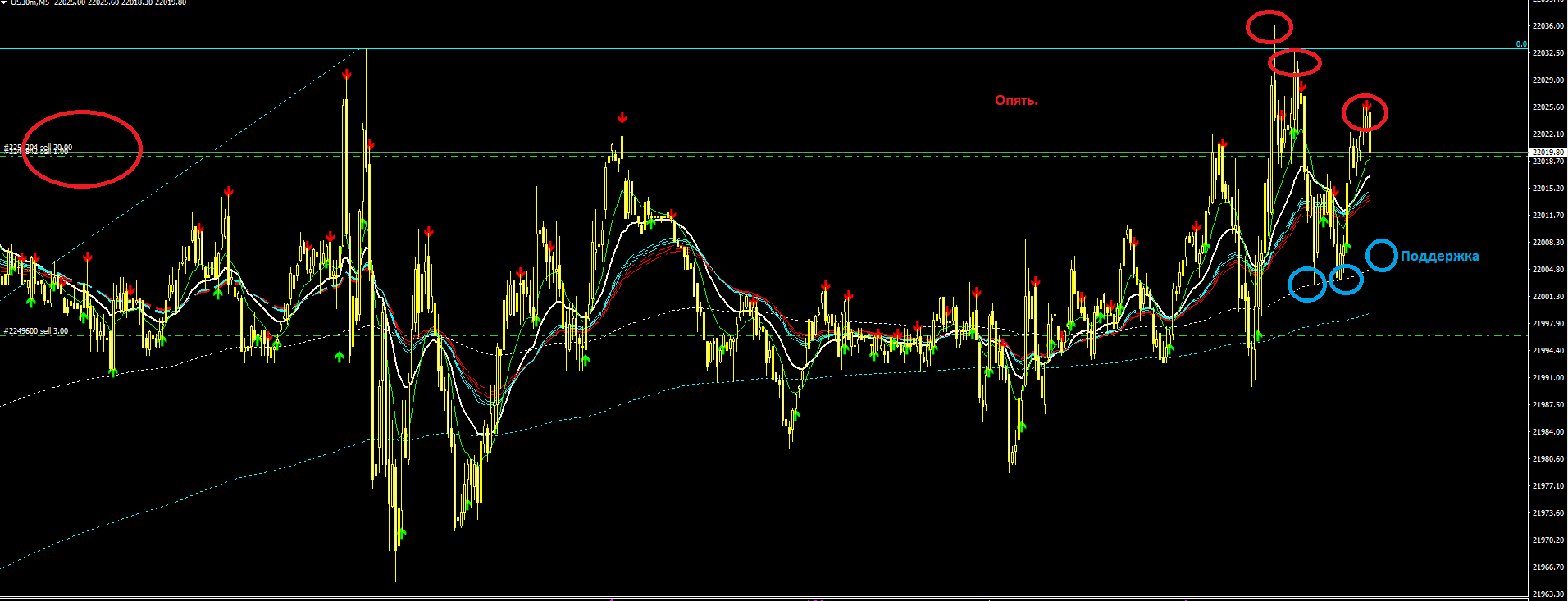Click the 21987.50 price axis label
Image resolution: width=1568 pixels, height=601 pixels.
tap(1548, 405)
